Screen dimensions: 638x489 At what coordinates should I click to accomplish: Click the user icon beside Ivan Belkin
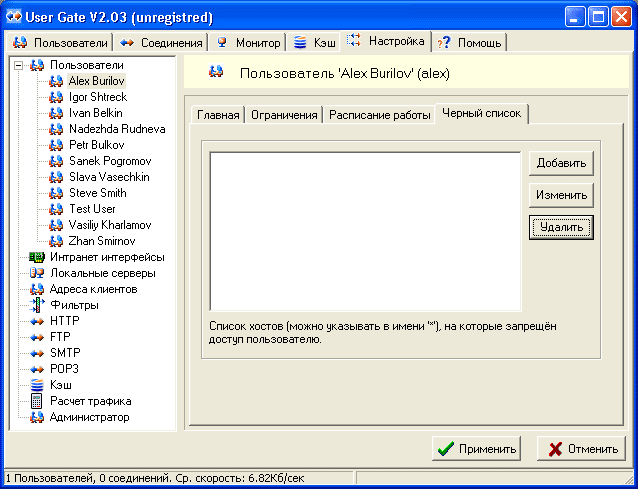click(56, 113)
